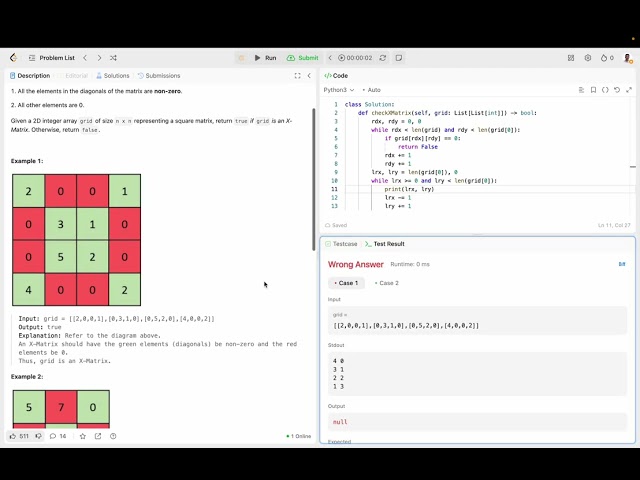Image resolution: width=640 pixels, height=480 pixels.
Task: Click the 'Runtime: 0 ms' text
Action: (x=410, y=264)
